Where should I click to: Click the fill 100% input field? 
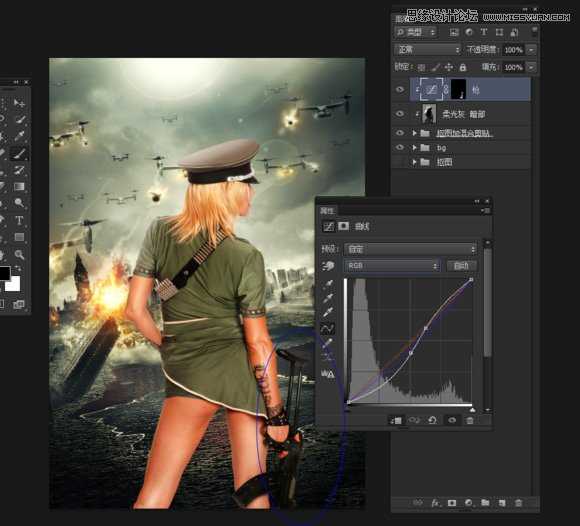point(513,67)
